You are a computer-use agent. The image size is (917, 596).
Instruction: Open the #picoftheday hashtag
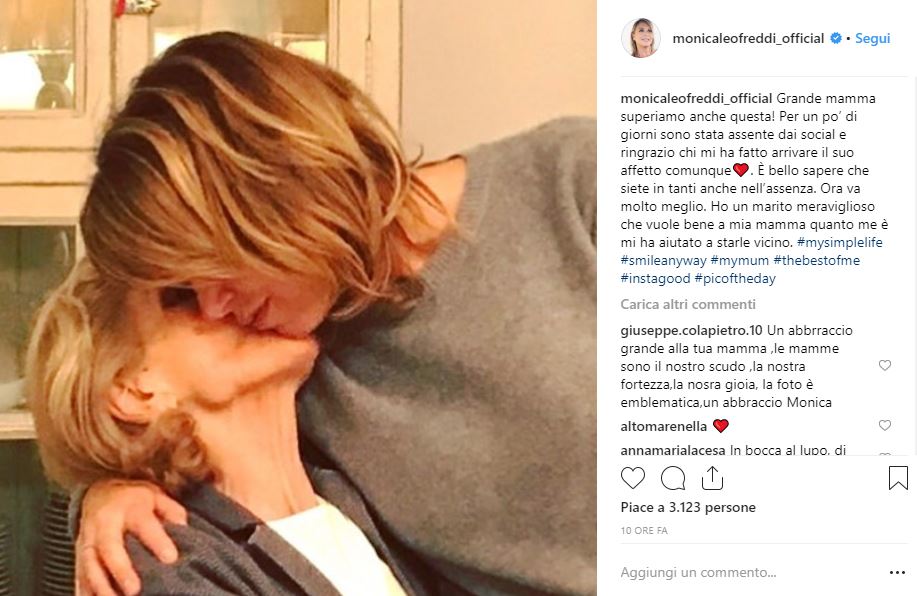click(x=735, y=278)
